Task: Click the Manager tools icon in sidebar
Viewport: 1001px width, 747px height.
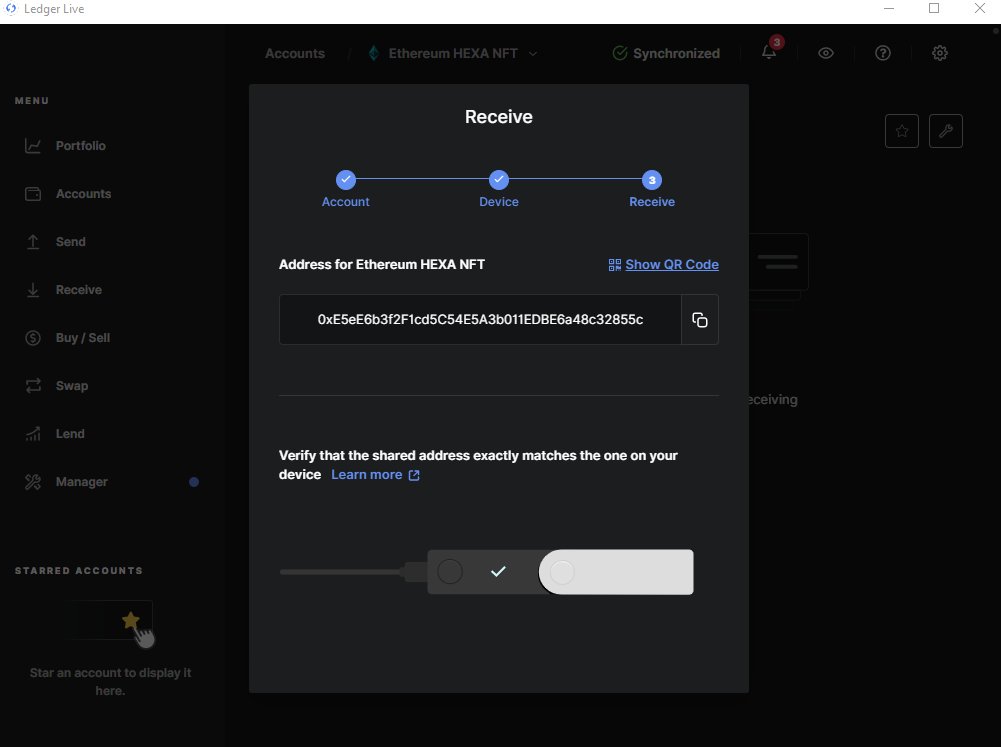Action: click(x=33, y=481)
